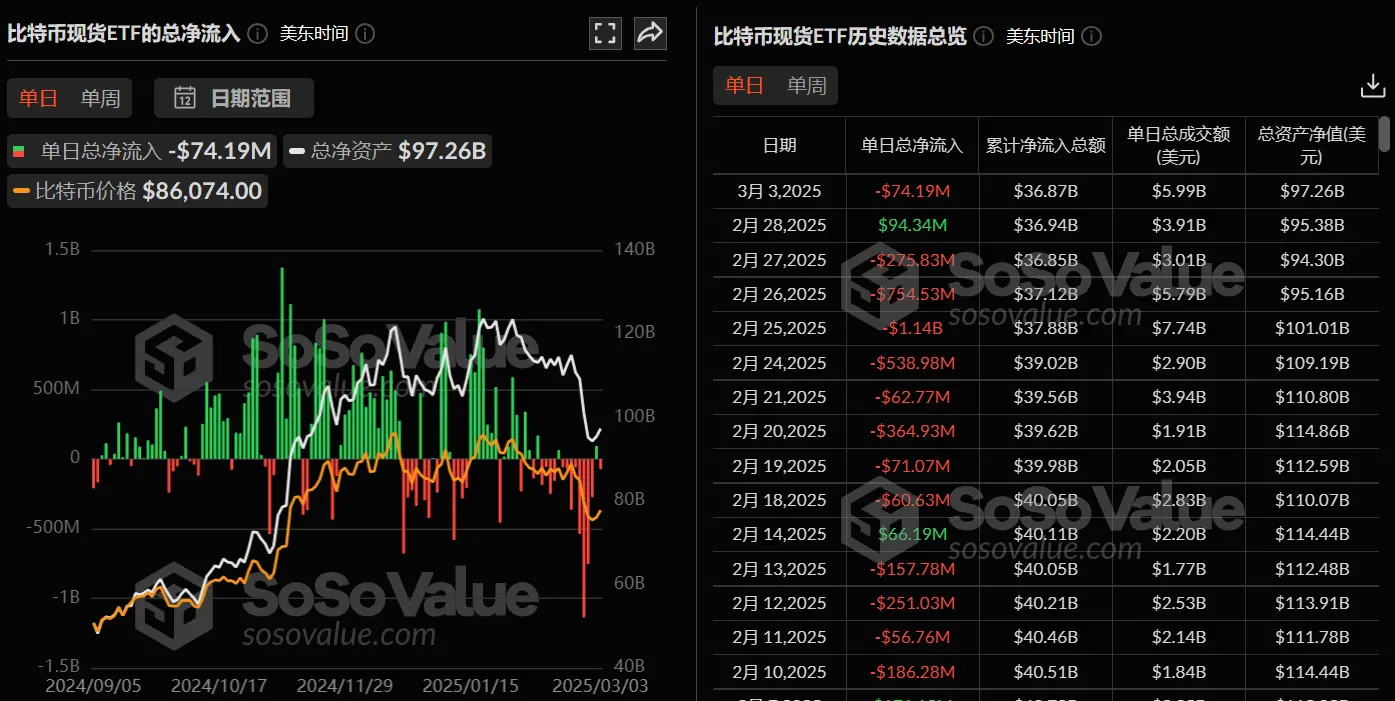This screenshot has width=1395, height=701.
Task: Click the info icon beside 美东时间 on table panel
Action: (x=1091, y=37)
